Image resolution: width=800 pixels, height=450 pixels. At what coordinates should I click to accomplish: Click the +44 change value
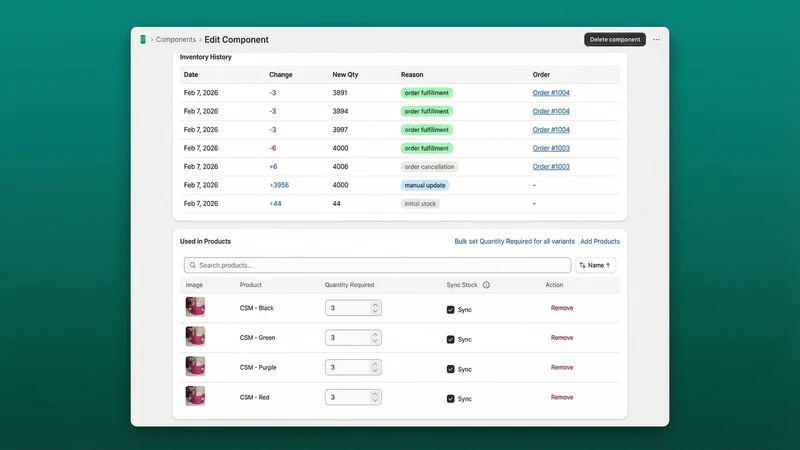coord(275,204)
